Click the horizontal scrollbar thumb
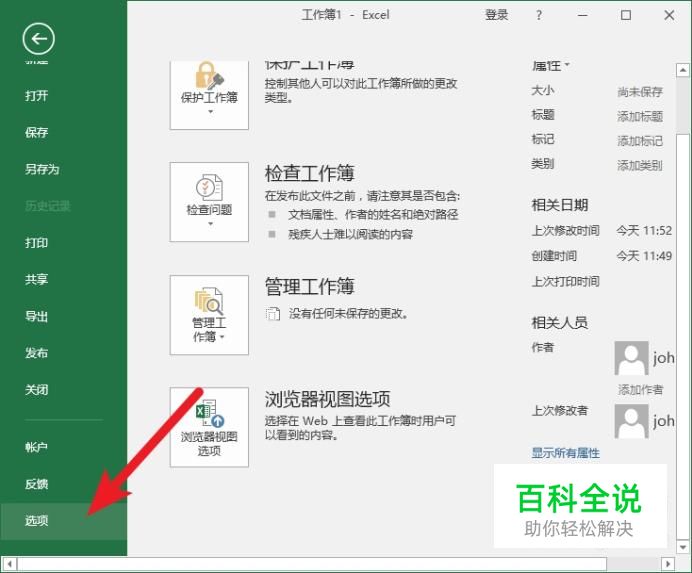 click(312, 564)
